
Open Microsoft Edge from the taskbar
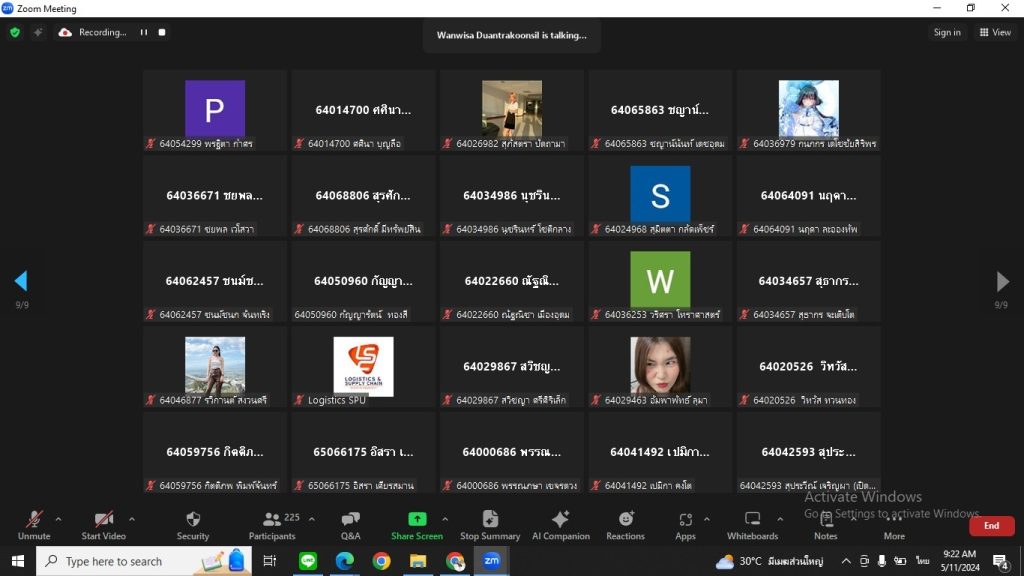(x=345, y=561)
